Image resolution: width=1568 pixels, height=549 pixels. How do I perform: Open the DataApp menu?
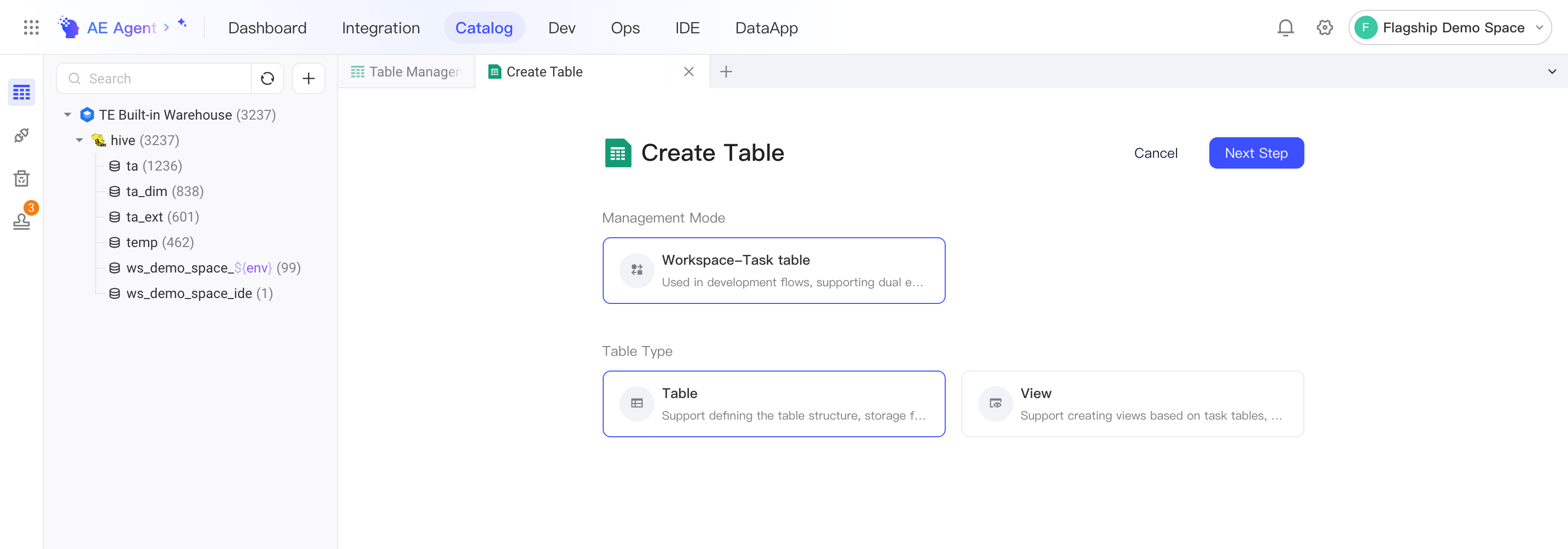(x=766, y=28)
